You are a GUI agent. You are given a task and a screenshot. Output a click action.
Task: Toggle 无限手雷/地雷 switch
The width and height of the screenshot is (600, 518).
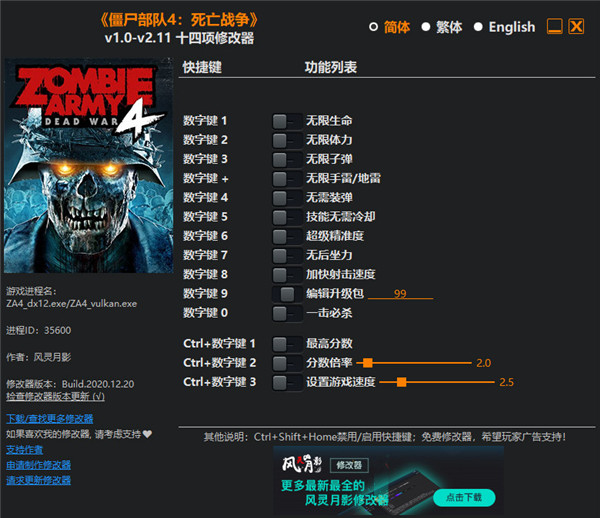(x=287, y=179)
